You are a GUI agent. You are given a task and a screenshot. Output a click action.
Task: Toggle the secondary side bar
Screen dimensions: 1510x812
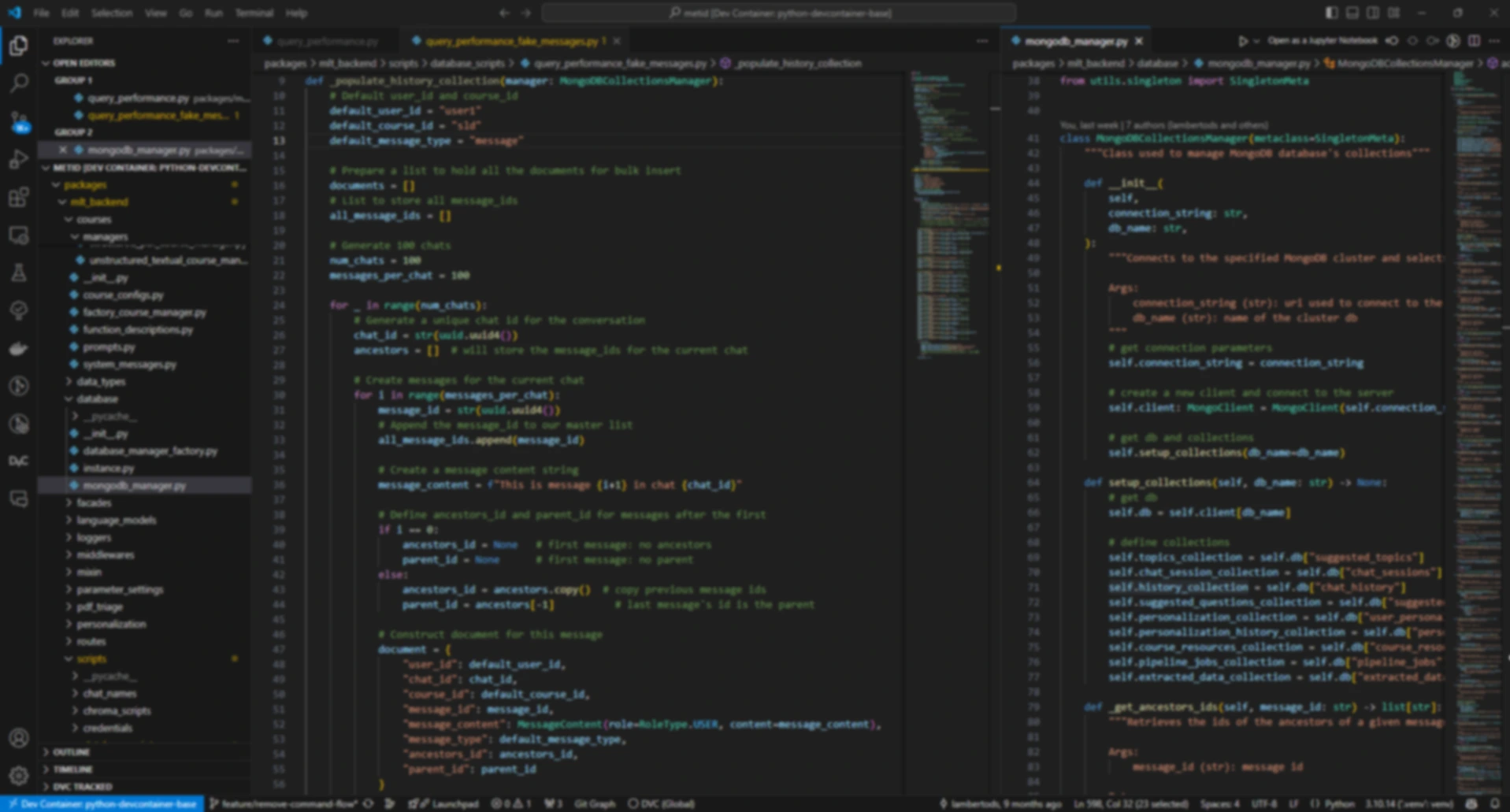1373,13
